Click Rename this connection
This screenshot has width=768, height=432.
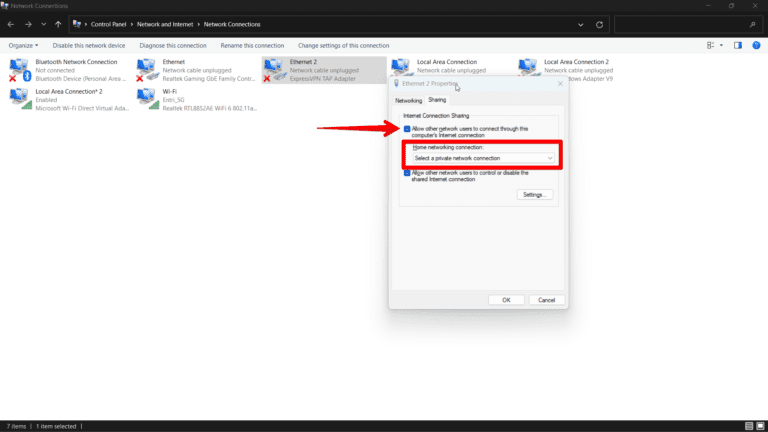pyautogui.click(x=252, y=46)
